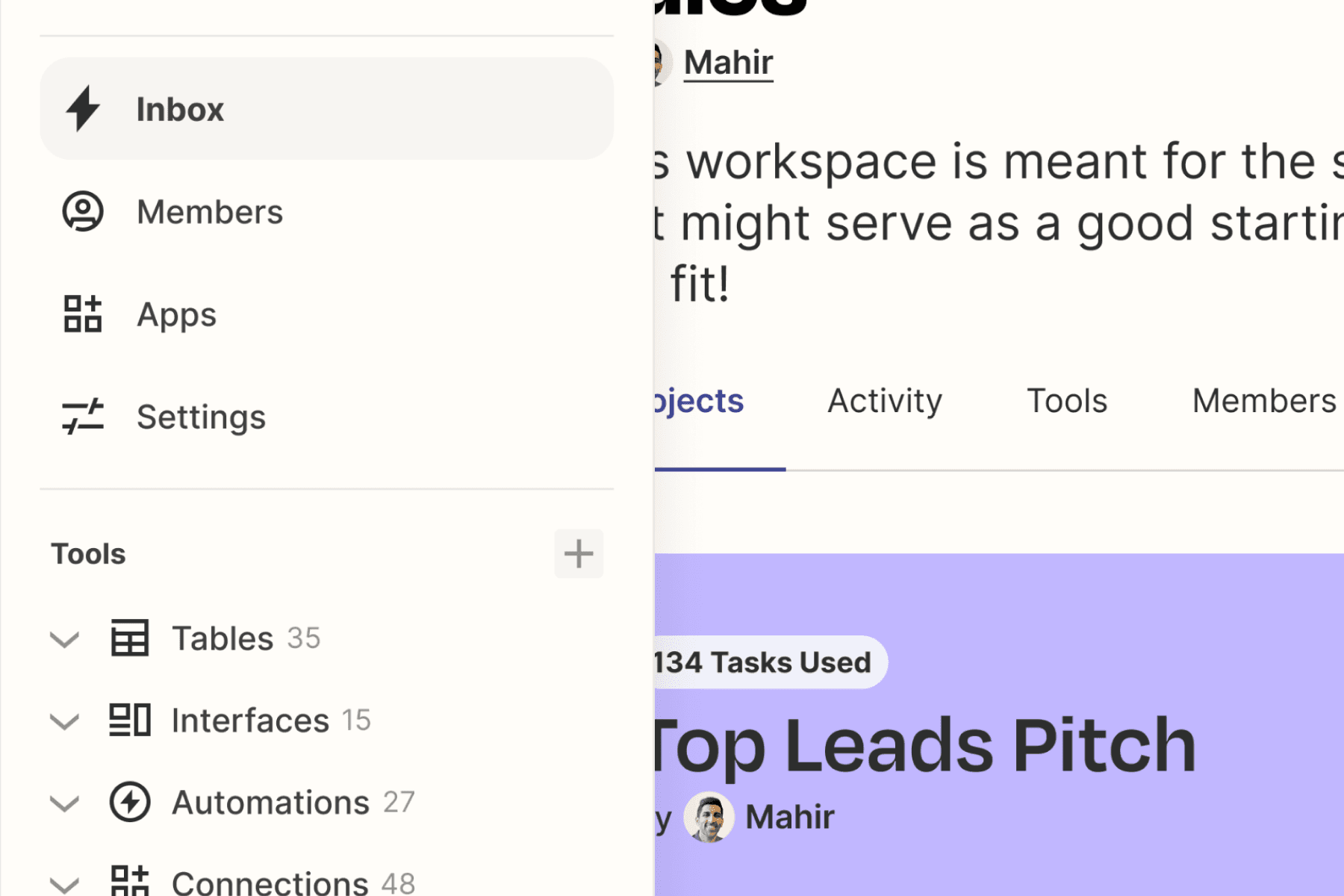Viewport: 1344px width, 896px height.
Task: Open the Connections 48 list label
Action: (x=293, y=883)
